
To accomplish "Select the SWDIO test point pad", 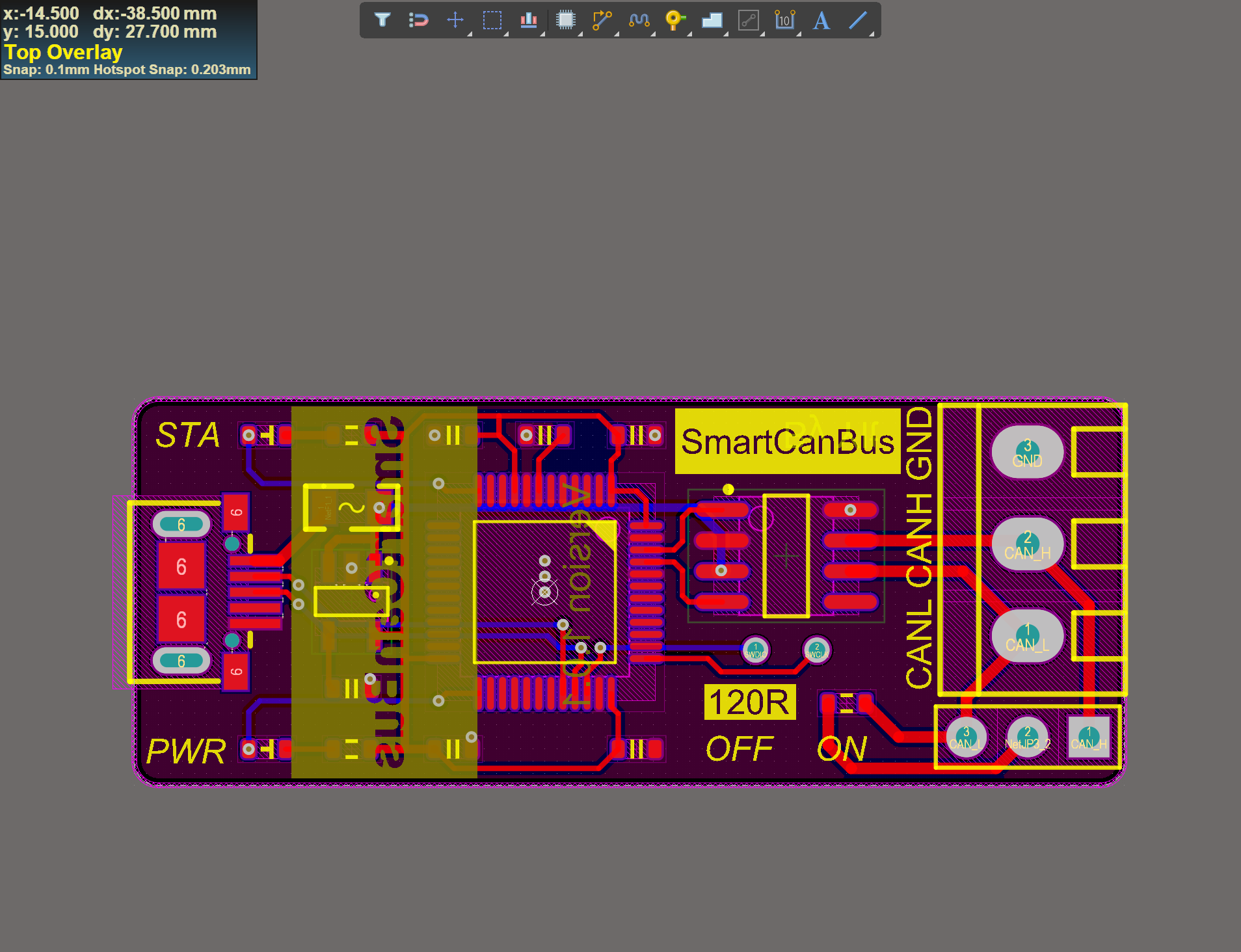I will pos(755,650).
